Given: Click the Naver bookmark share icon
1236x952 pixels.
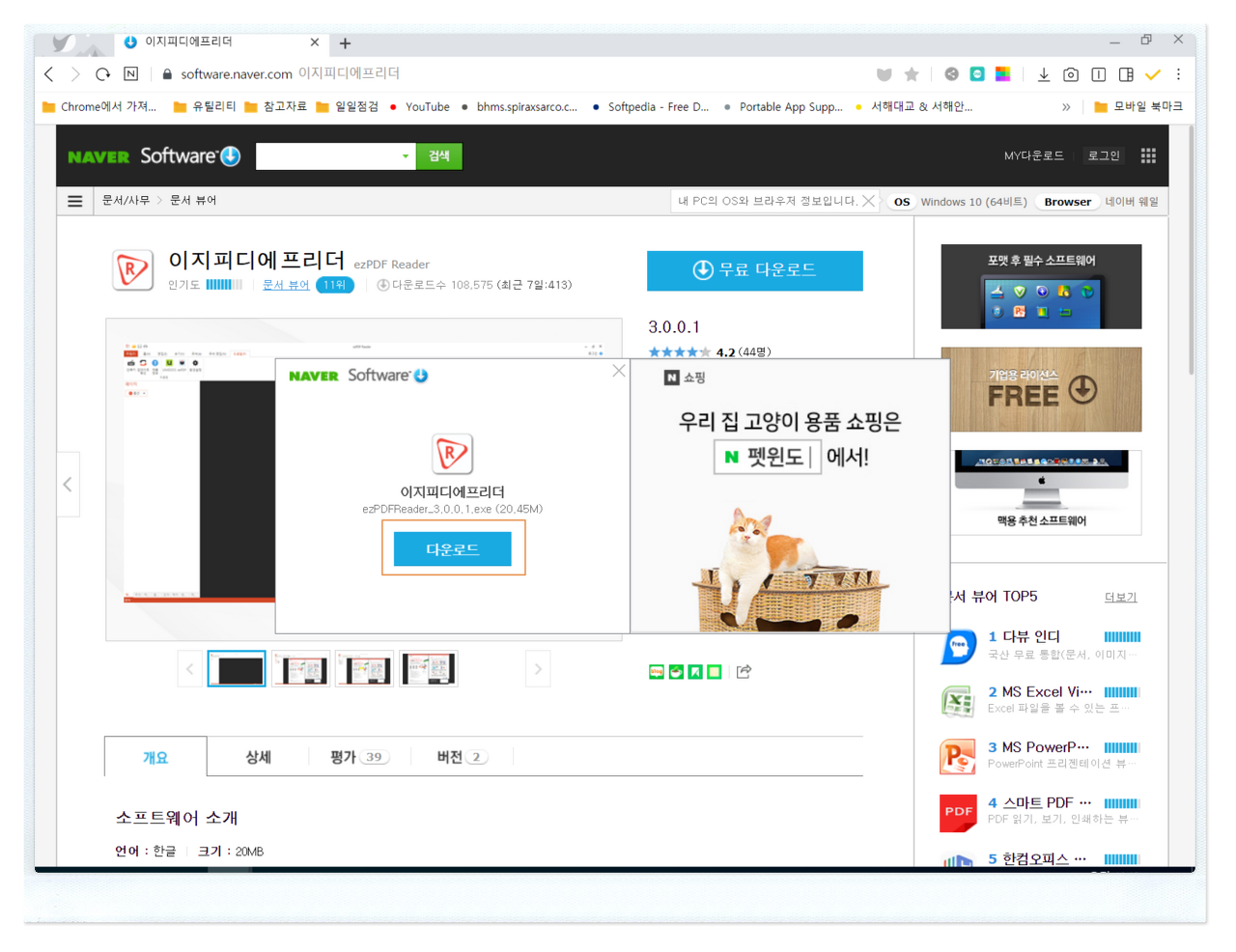Looking at the screenshot, I should point(695,672).
